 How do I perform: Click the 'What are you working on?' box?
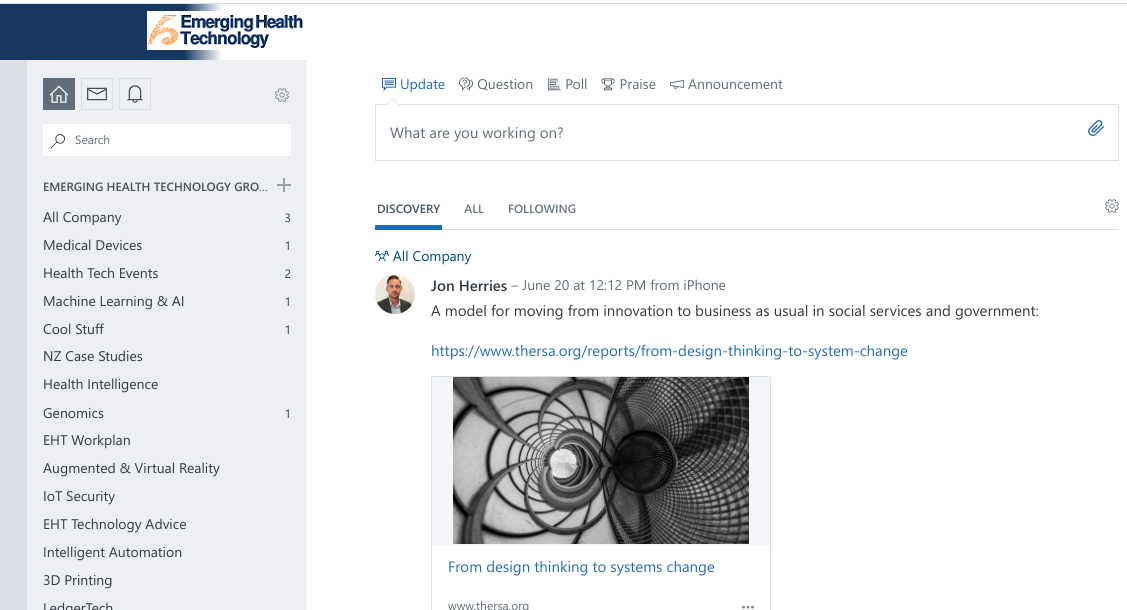tap(746, 133)
